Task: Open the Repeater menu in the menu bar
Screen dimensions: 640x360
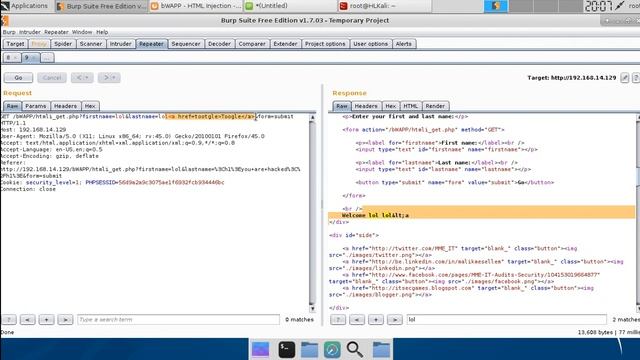Action: coord(56,32)
